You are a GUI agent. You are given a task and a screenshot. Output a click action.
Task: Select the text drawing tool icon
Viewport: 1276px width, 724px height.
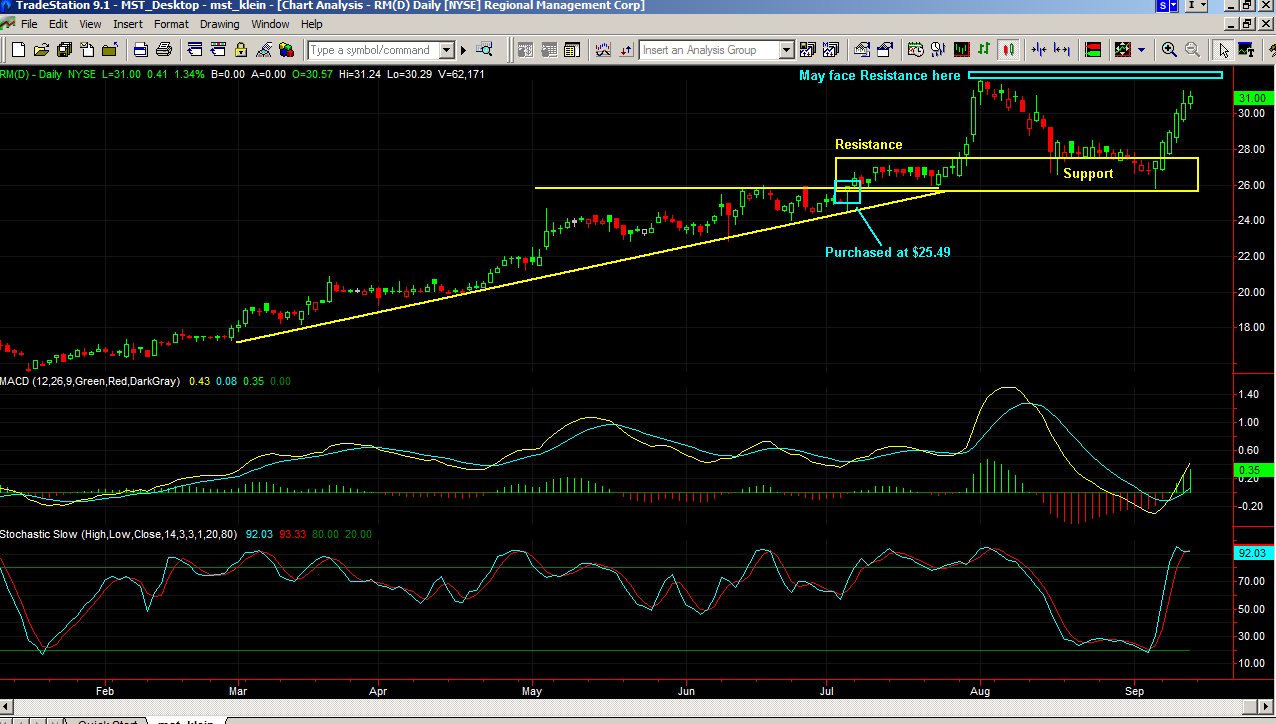(x=1249, y=49)
